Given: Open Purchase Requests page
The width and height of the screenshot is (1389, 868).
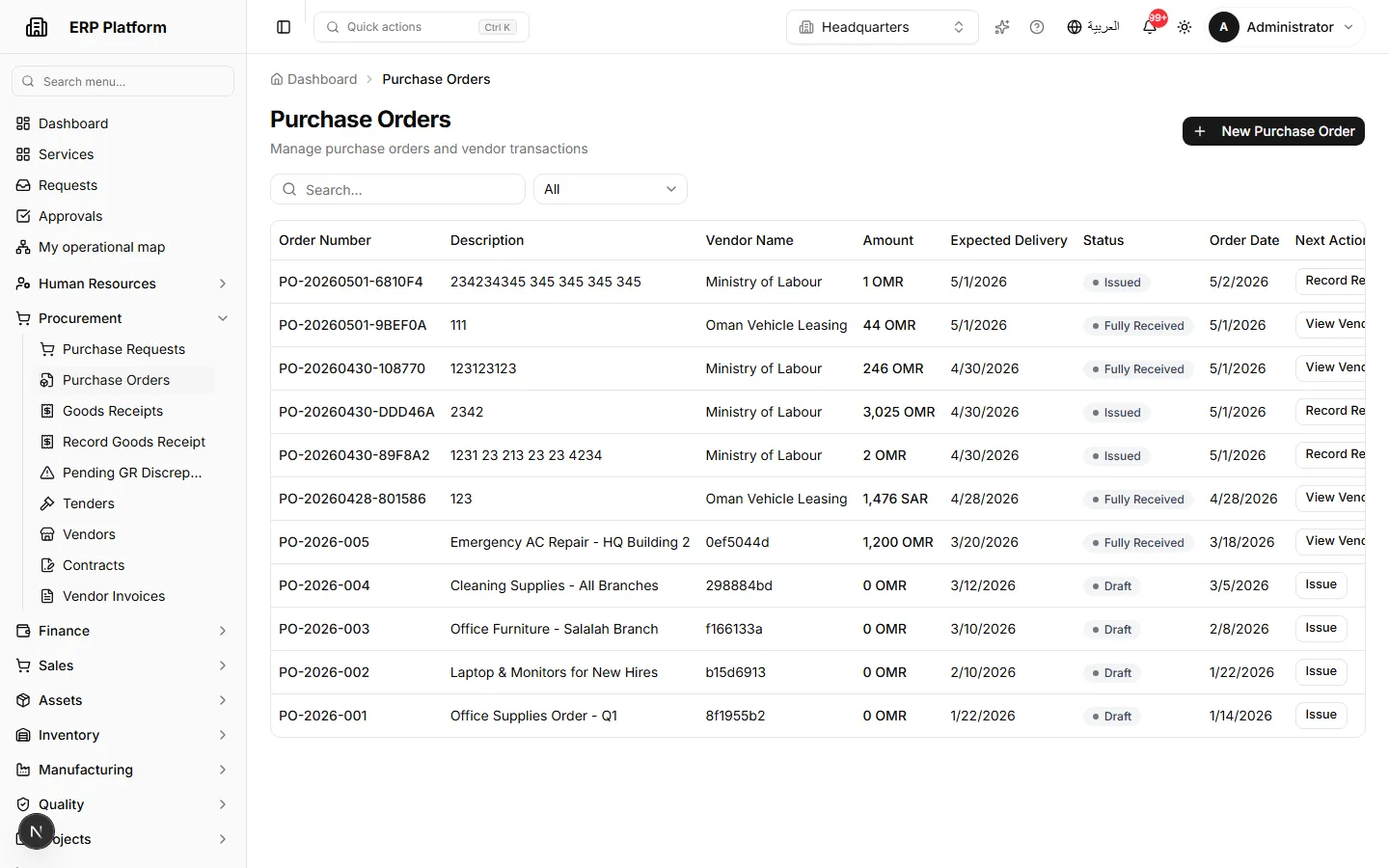Looking at the screenshot, I should (123, 349).
